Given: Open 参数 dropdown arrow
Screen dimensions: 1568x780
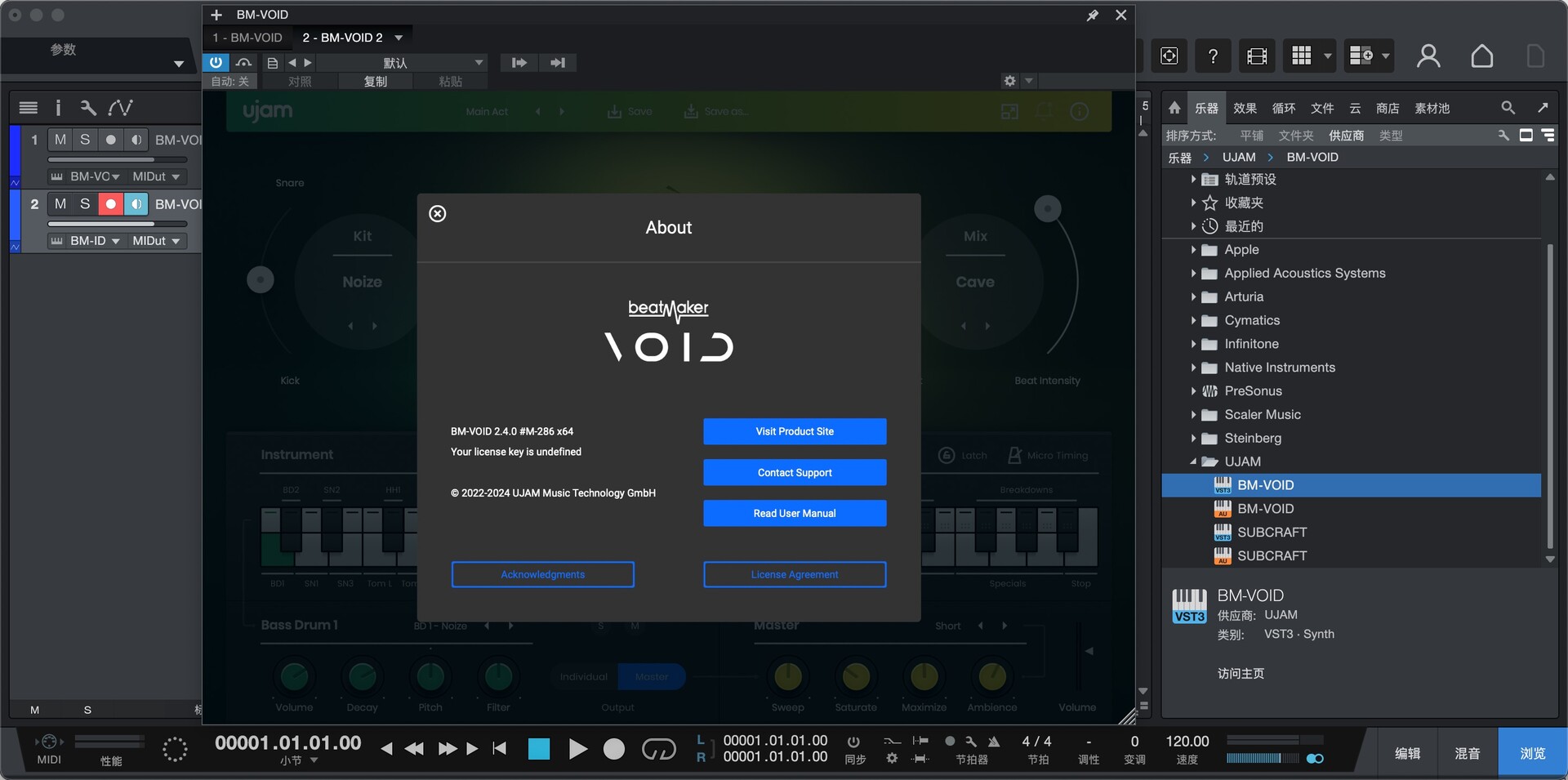Looking at the screenshot, I should pyautogui.click(x=179, y=64).
